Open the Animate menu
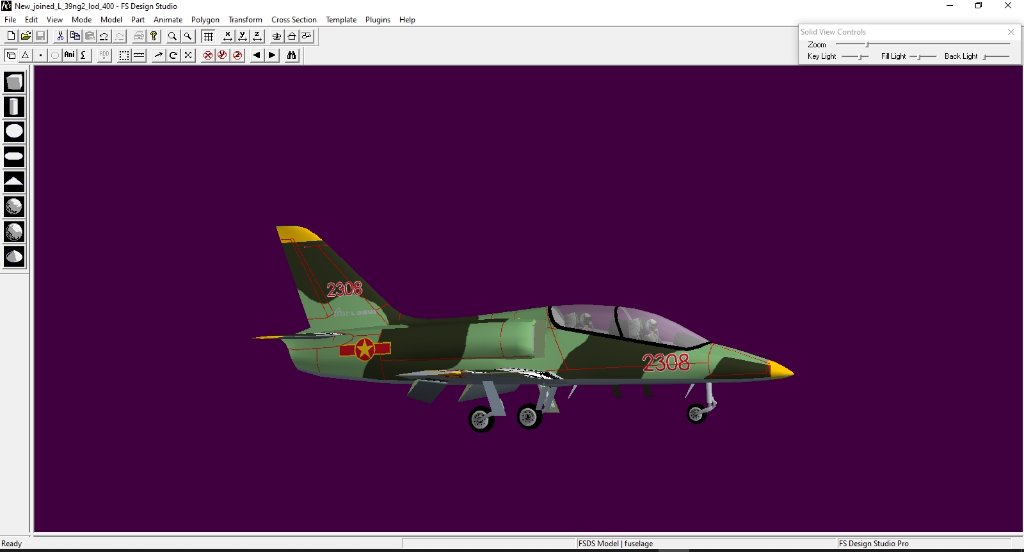 pos(168,20)
